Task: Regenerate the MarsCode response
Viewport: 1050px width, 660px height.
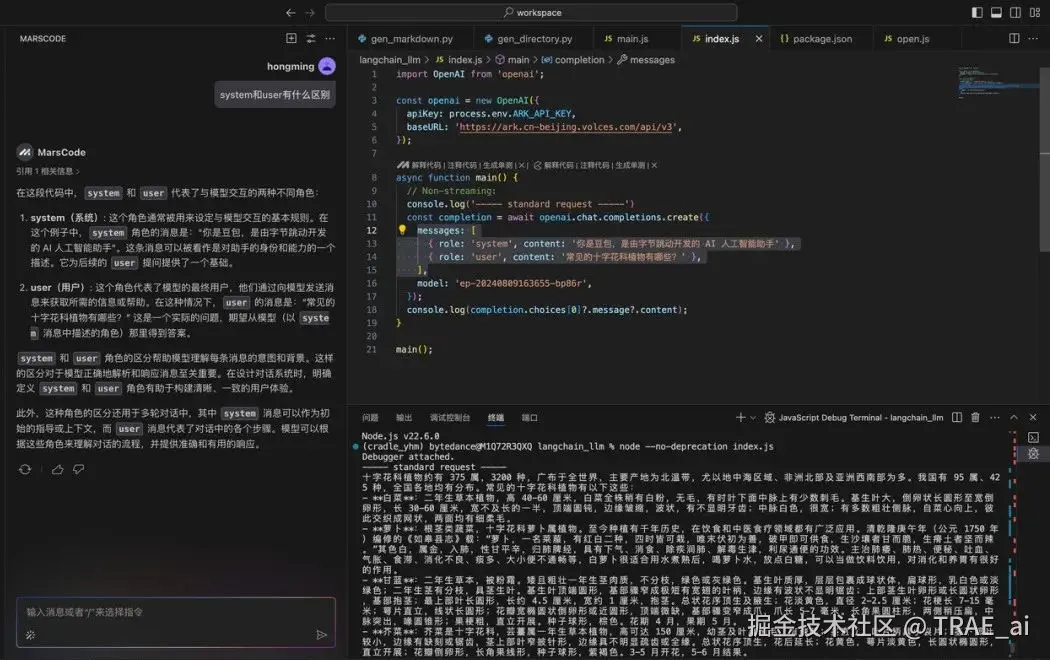Action: pyautogui.click(x=25, y=470)
